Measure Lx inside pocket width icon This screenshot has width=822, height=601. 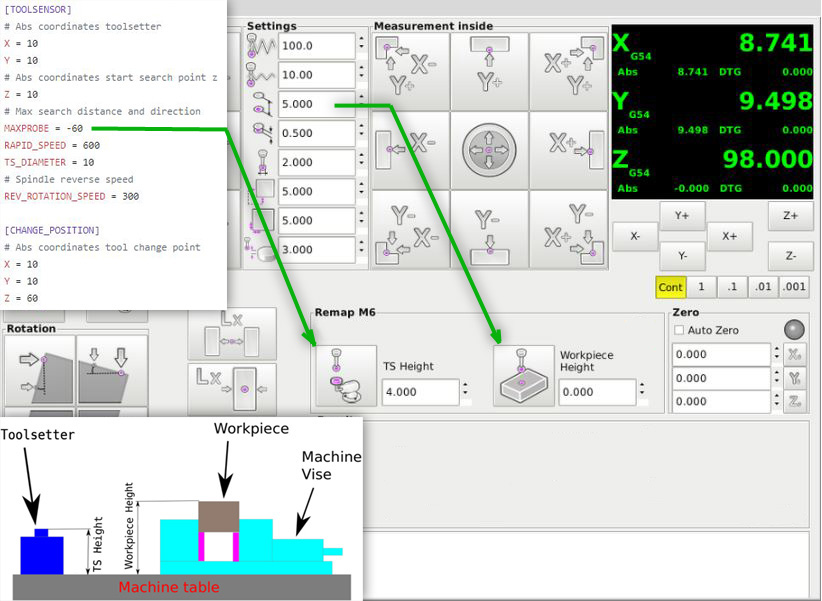tap(232, 335)
